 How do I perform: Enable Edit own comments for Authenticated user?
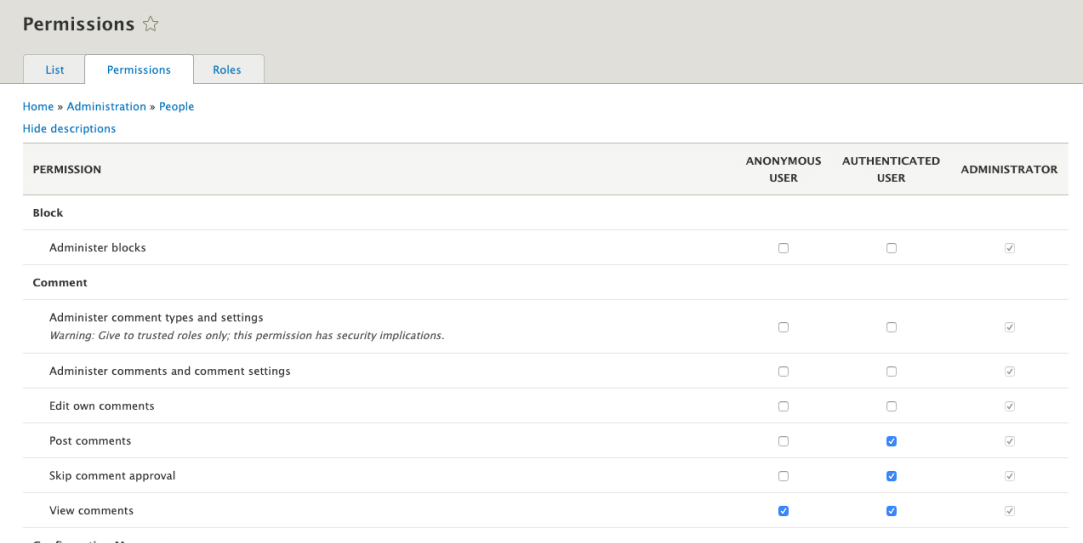(x=891, y=406)
